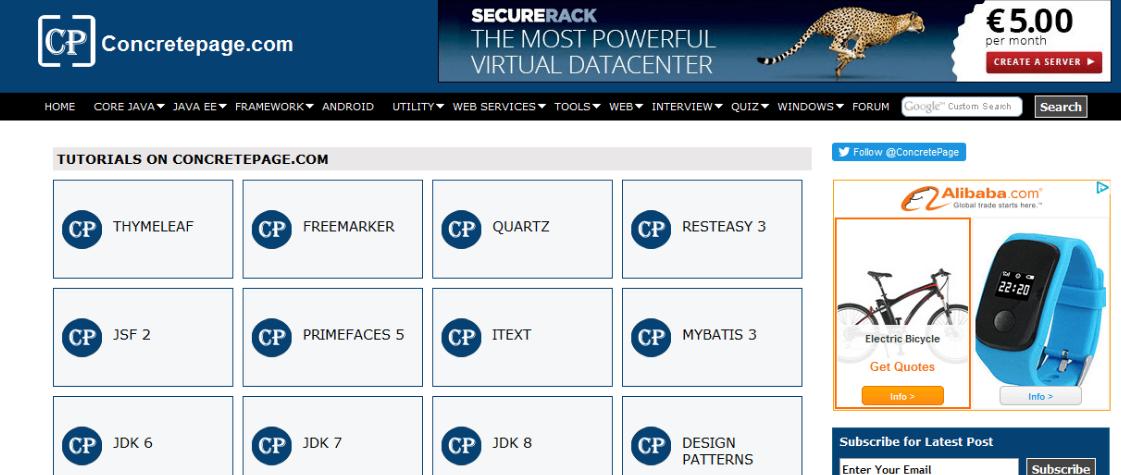1121x475 pixels.
Task: Open the MyBatis 3 tutorial link
Action: pyautogui.click(x=719, y=335)
